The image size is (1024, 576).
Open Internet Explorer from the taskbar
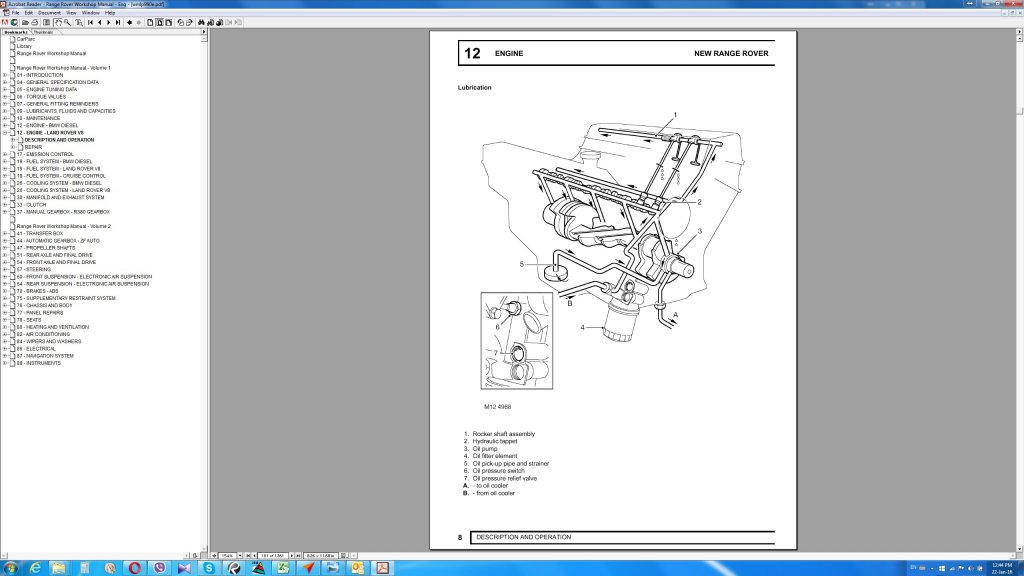pos(35,568)
